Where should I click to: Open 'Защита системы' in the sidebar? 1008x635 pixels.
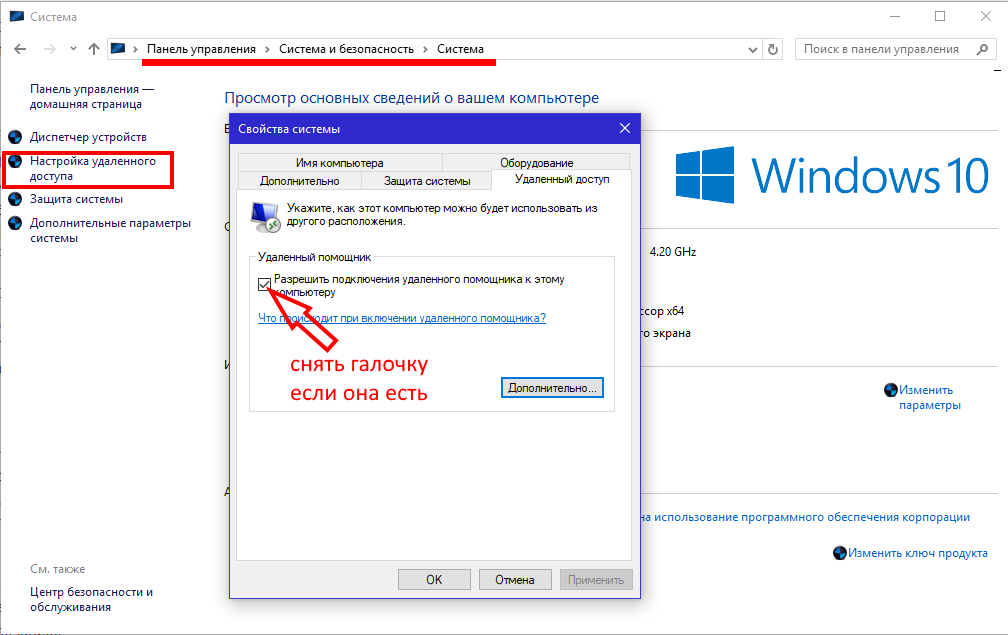76,199
